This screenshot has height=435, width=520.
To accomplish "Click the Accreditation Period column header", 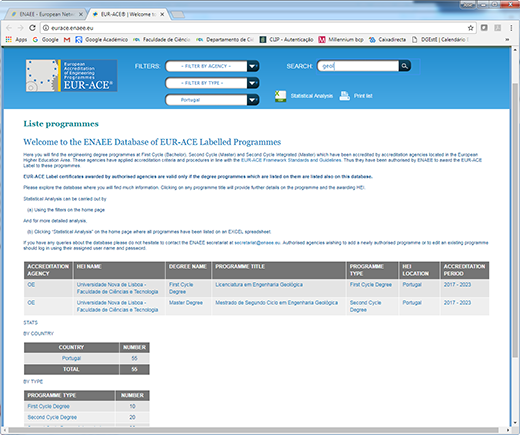I will pos(464,270).
